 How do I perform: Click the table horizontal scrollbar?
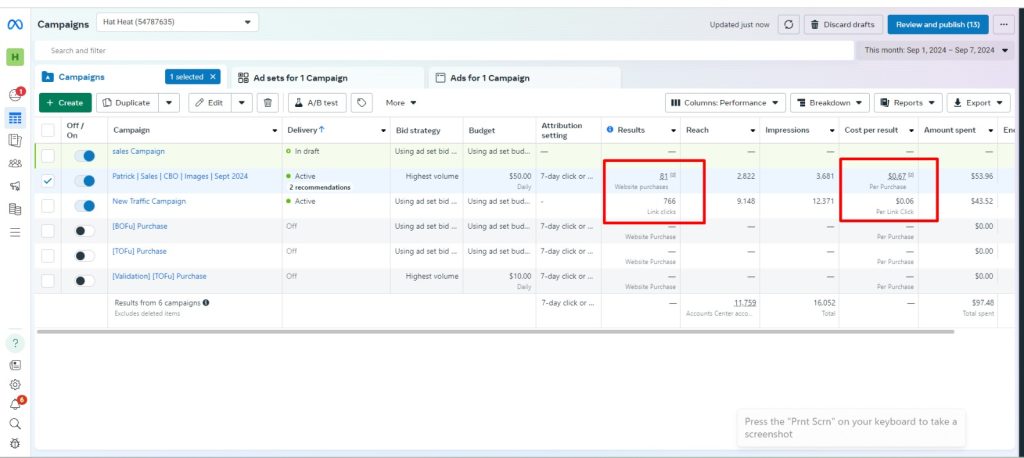[x=496, y=332]
